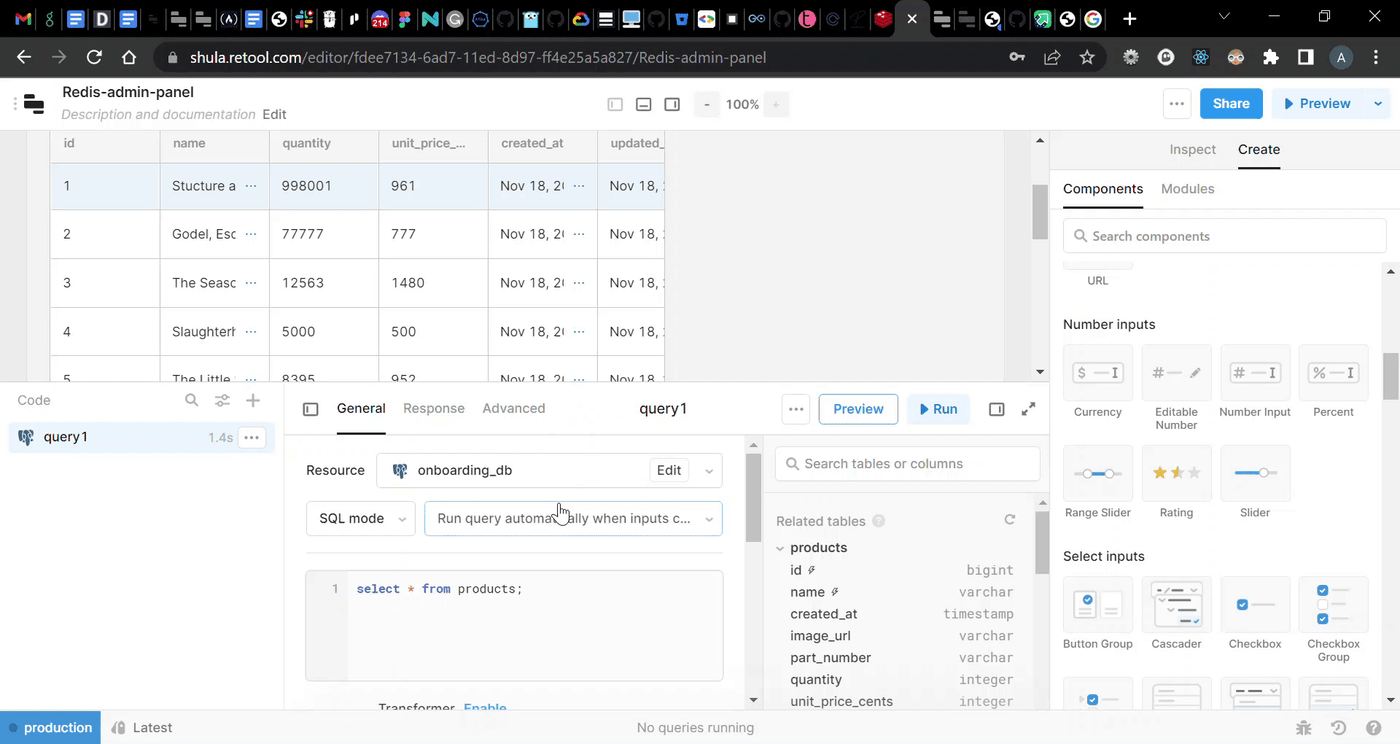
Task: Refresh the Related tables schema
Action: click(x=1009, y=520)
